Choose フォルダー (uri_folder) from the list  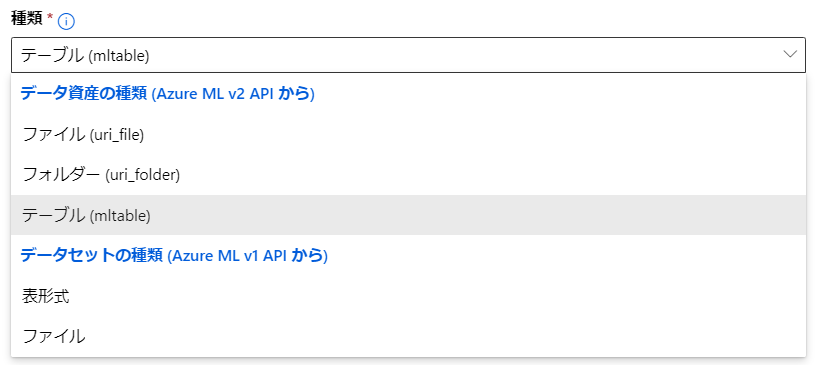[x=408, y=175]
